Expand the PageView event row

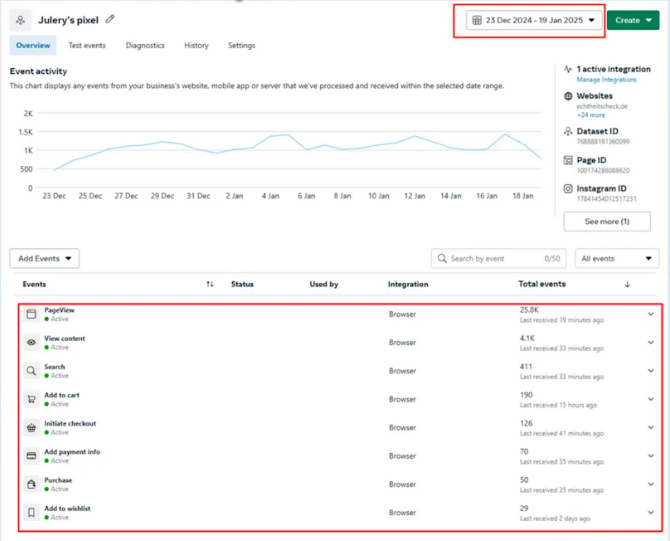click(x=651, y=314)
